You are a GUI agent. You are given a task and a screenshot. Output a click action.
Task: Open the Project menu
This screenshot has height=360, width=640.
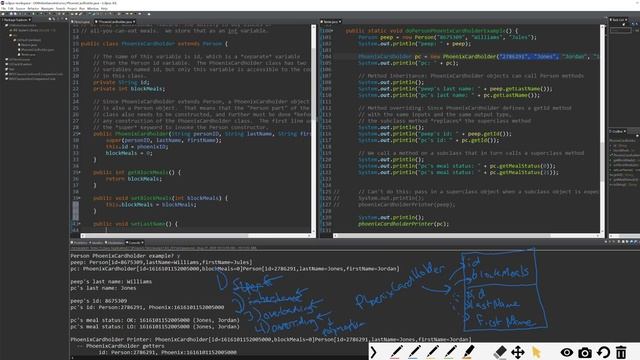(72, 8)
